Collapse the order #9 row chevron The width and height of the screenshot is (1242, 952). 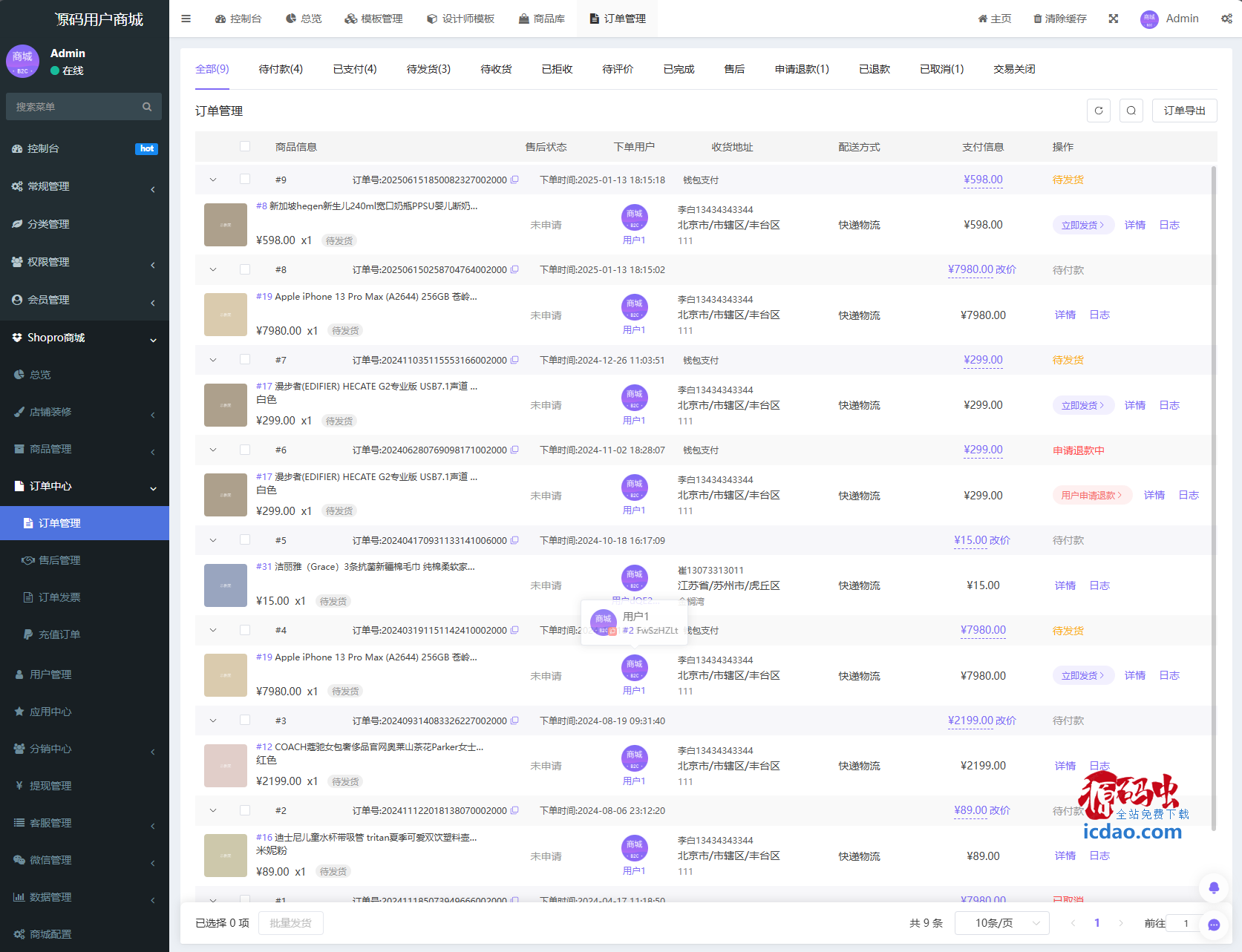point(213,180)
